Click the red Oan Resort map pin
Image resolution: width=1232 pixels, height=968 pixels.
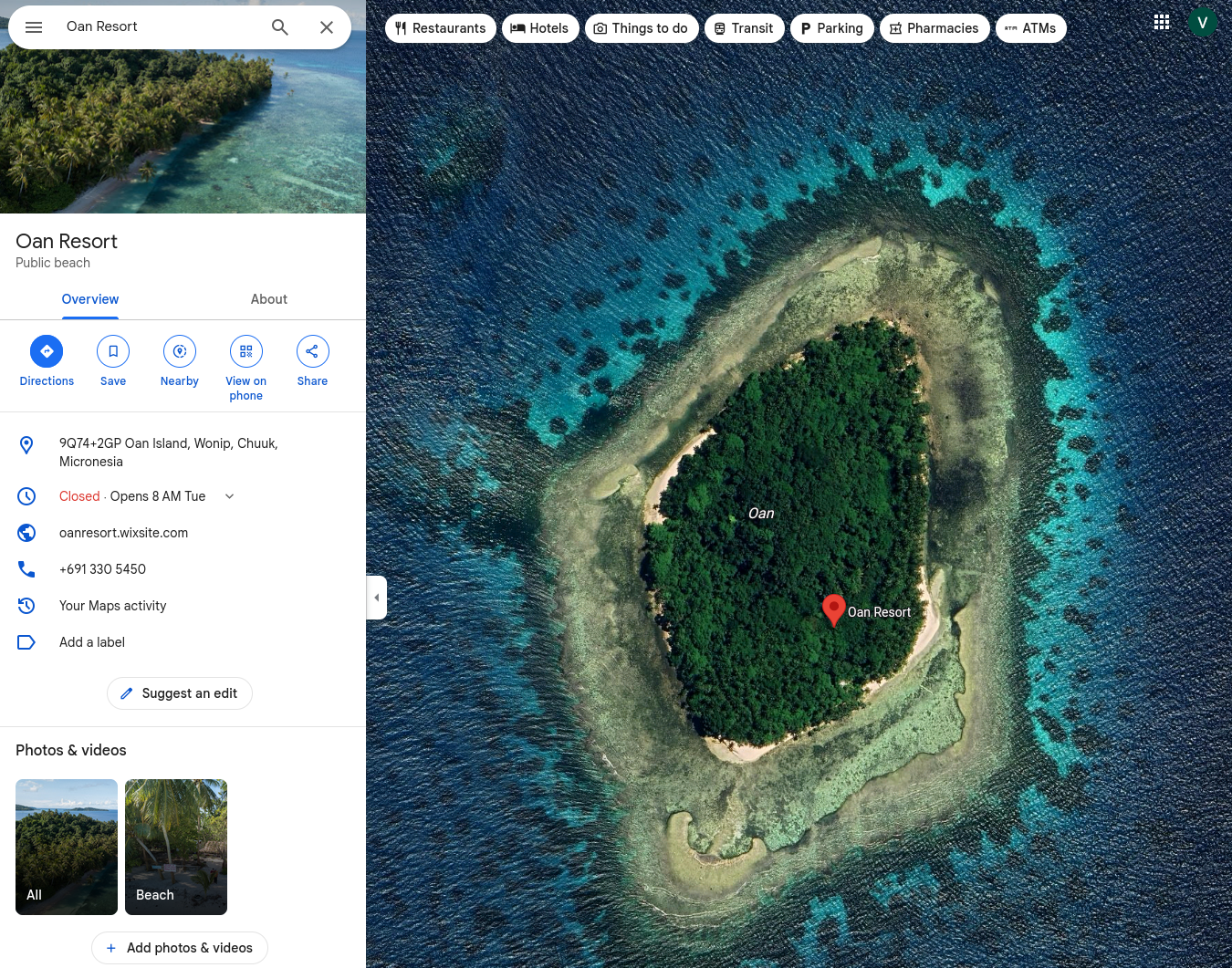pyautogui.click(x=833, y=609)
